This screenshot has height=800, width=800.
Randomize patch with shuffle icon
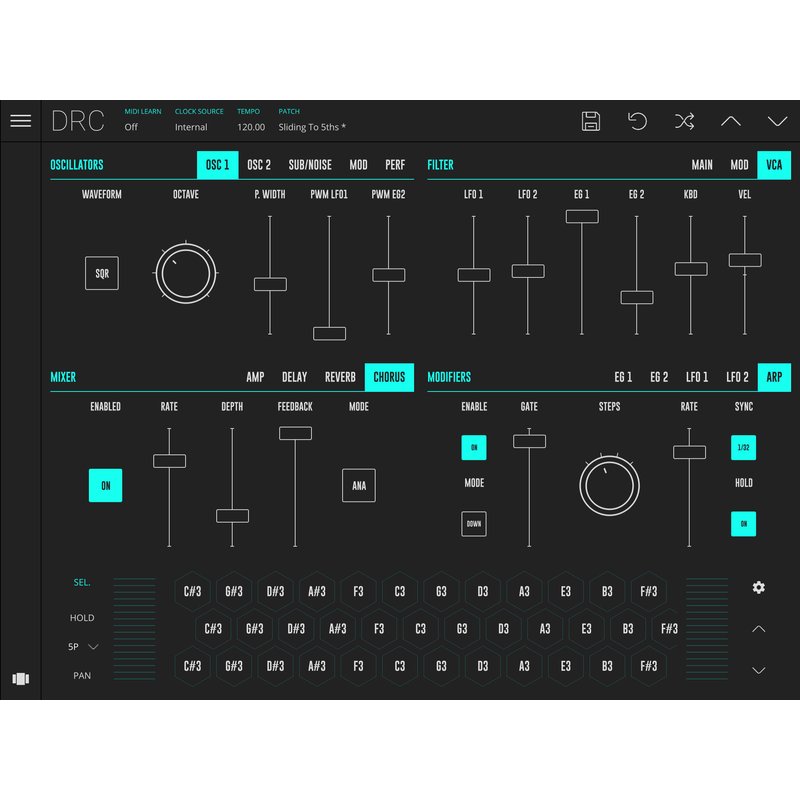pyautogui.click(x=684, y=121)
